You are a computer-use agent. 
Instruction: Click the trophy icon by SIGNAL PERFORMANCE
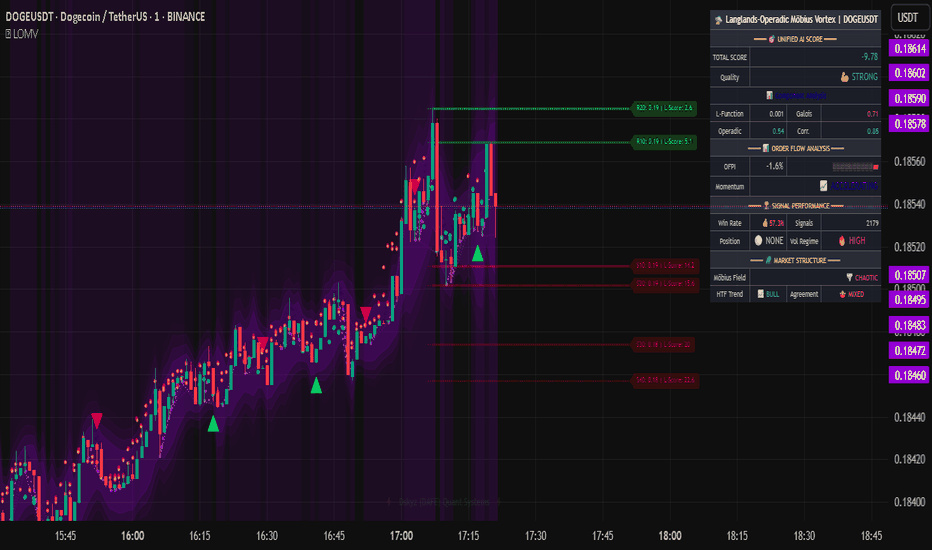point(766,206)
